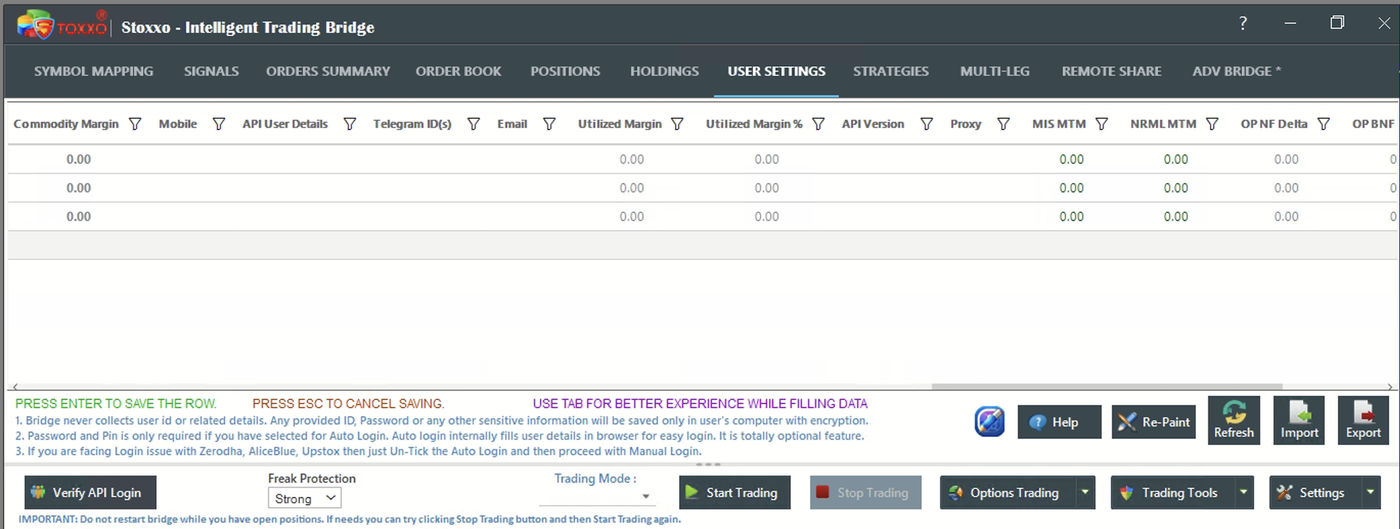Click the OP NF Delta column header
Viewport: 1400px width, 529px height.
pos(1274,124)
